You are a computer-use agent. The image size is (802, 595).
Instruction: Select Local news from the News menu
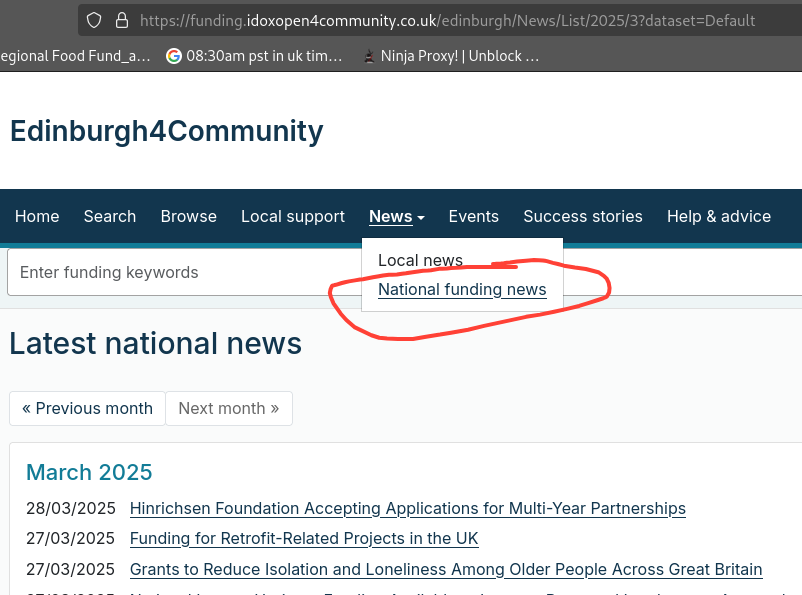coord(420,260)
